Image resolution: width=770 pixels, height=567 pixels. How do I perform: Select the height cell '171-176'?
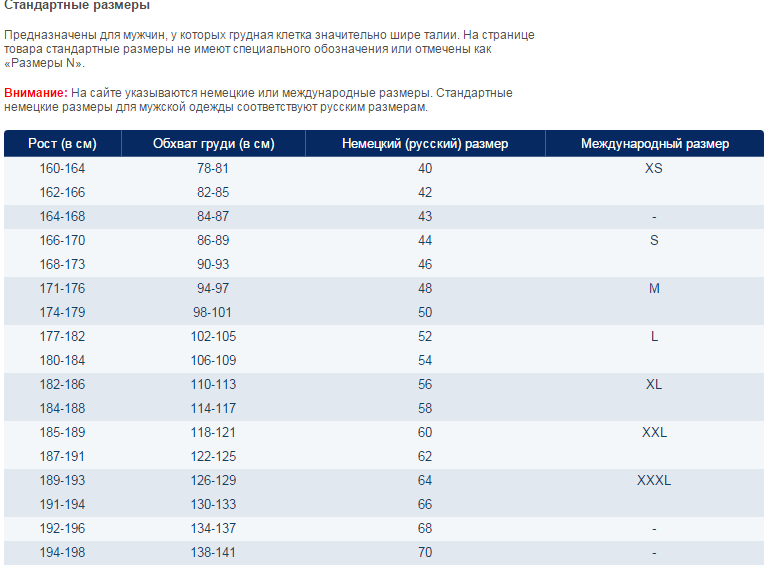tap(62, 288)
